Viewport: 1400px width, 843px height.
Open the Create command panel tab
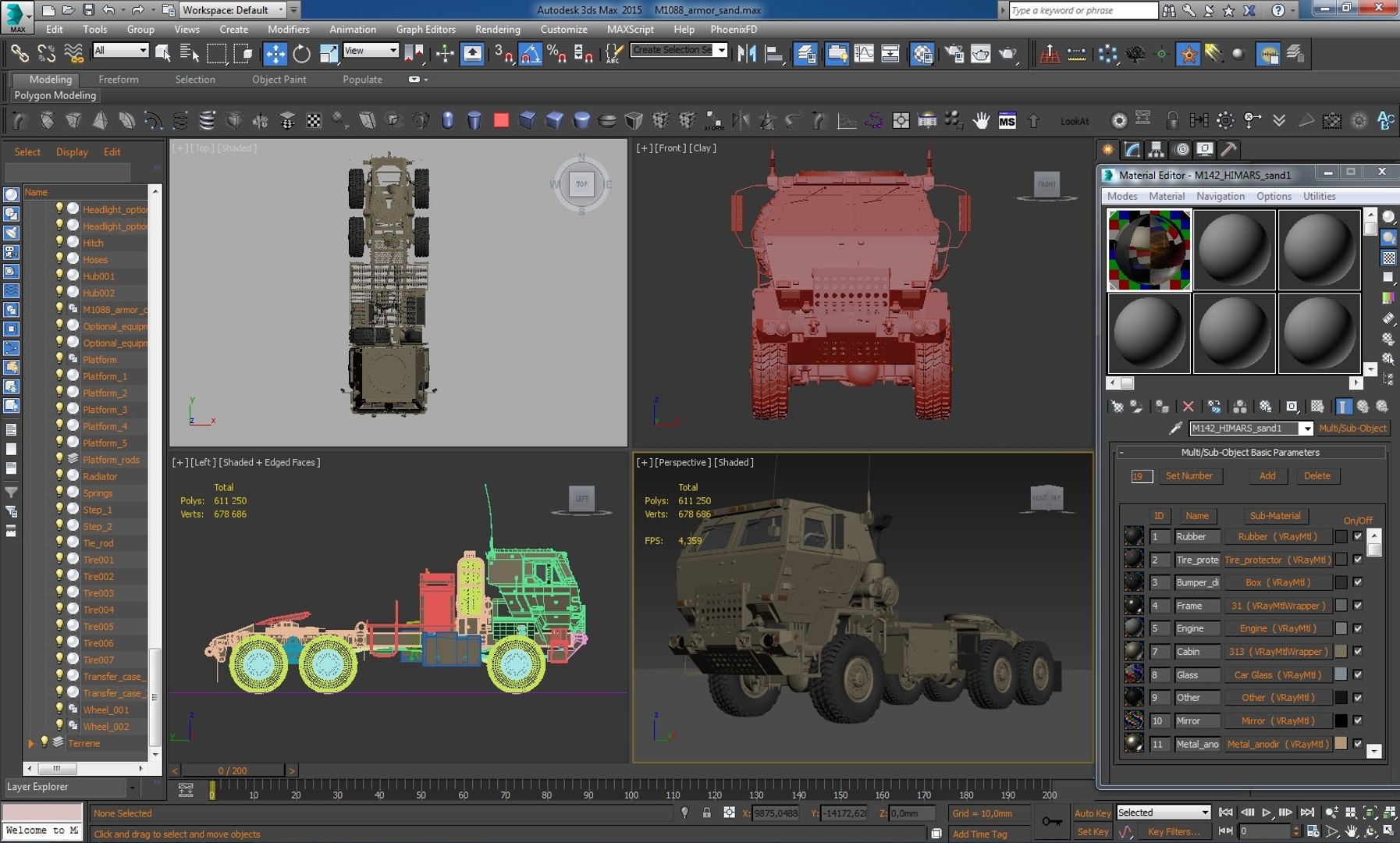coord(1107,149)
